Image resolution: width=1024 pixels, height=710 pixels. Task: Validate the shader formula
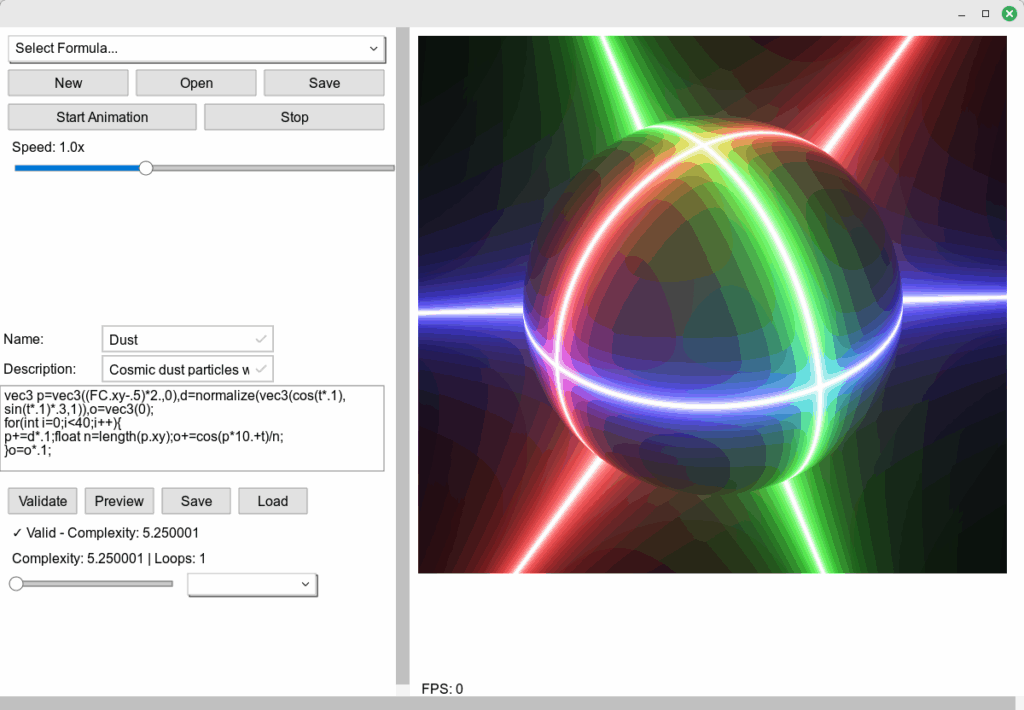[x=43, y=501]
